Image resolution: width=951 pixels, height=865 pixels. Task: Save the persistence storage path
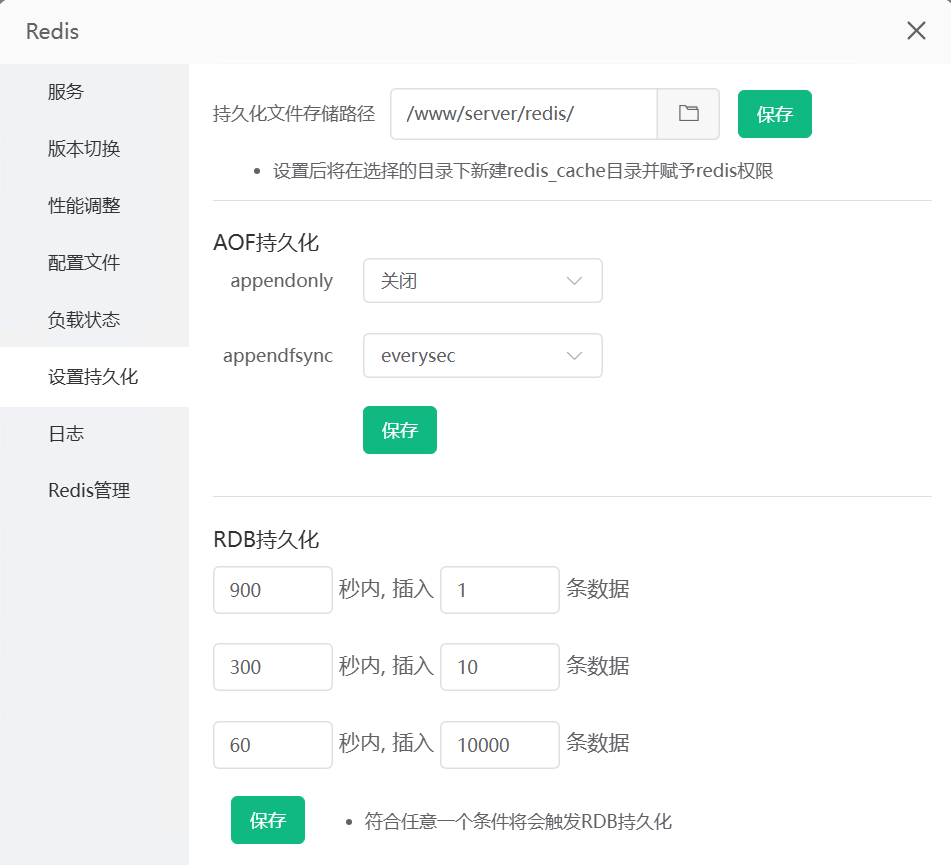[775, 114]
